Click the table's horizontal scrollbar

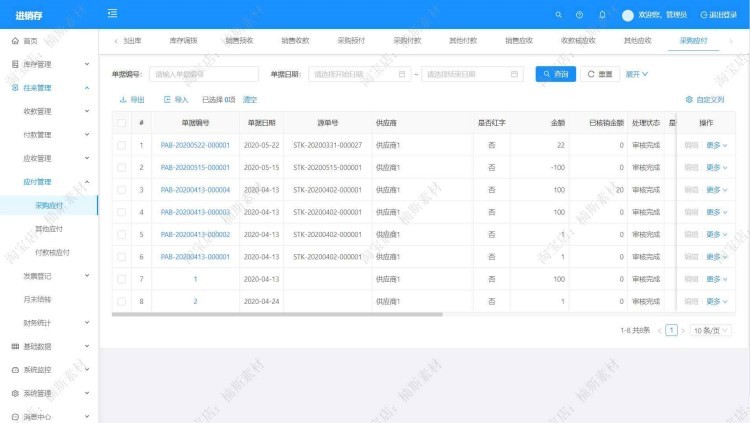tap(277, 314)
